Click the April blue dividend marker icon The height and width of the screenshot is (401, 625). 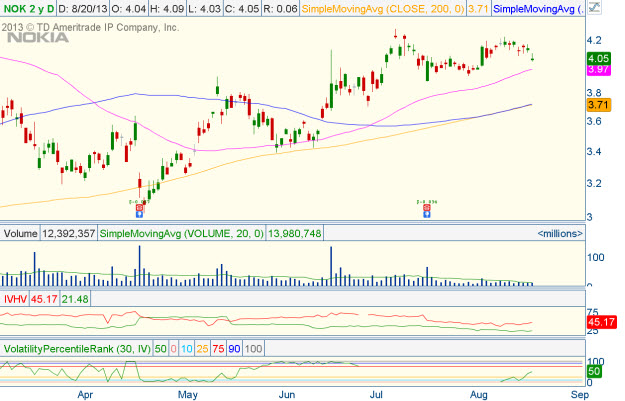[139, 212]
